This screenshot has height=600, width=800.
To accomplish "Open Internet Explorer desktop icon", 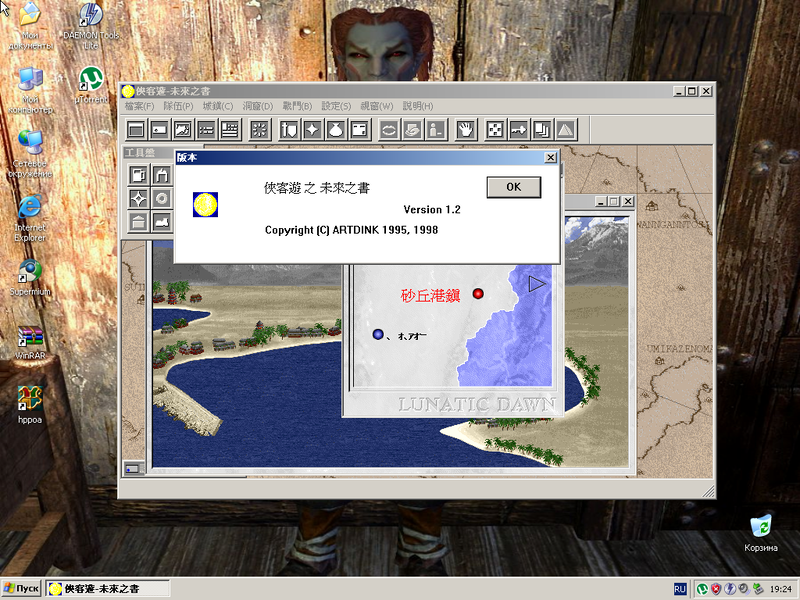I will click(x=30, y=218).
